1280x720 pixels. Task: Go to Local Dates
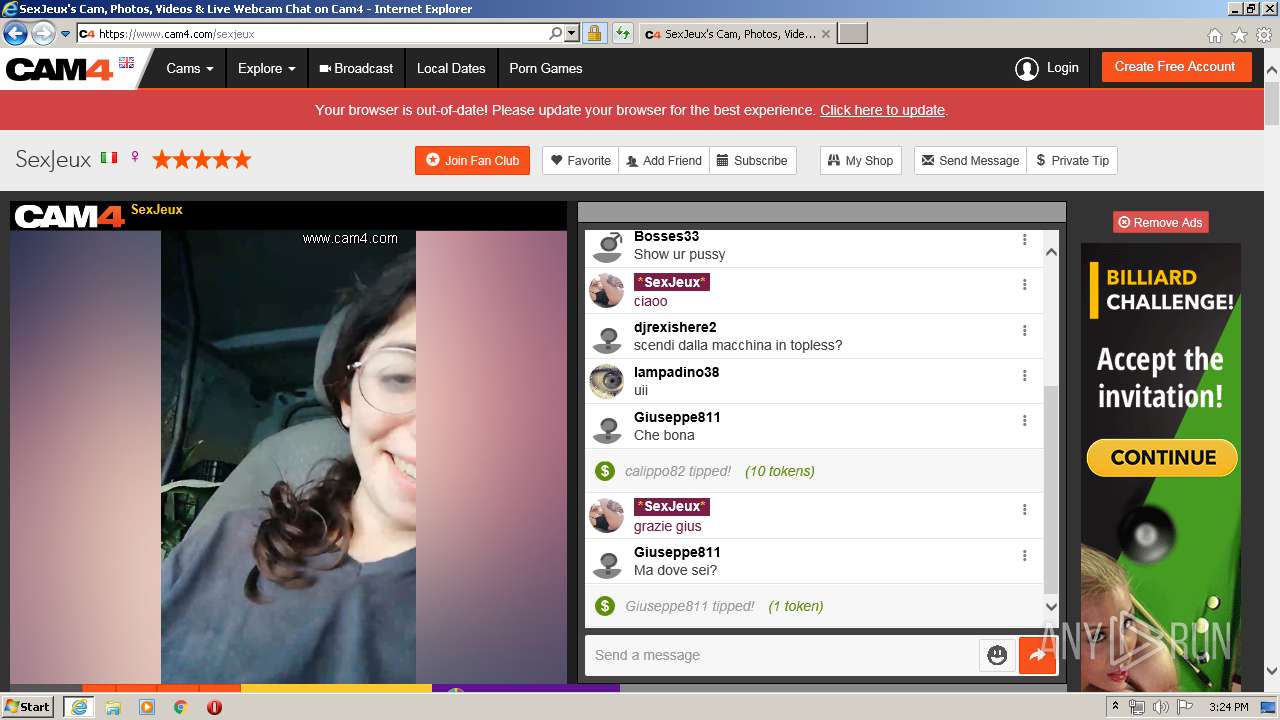451,68
